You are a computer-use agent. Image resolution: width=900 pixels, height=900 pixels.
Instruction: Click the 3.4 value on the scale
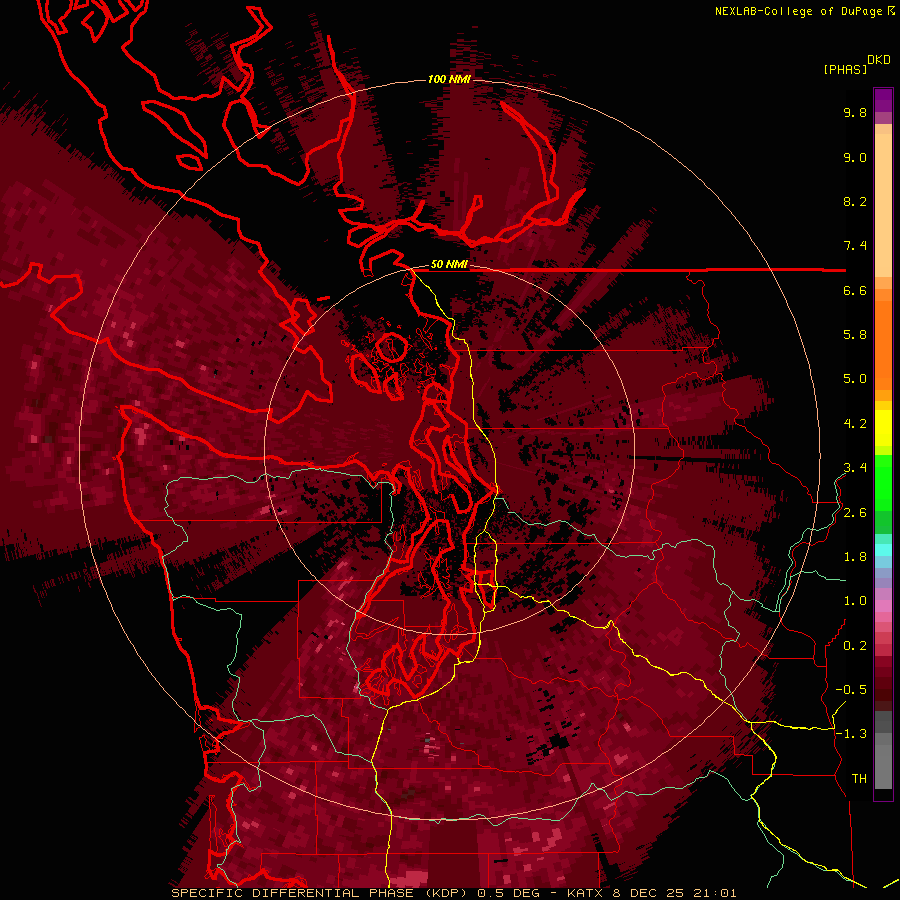855,468
